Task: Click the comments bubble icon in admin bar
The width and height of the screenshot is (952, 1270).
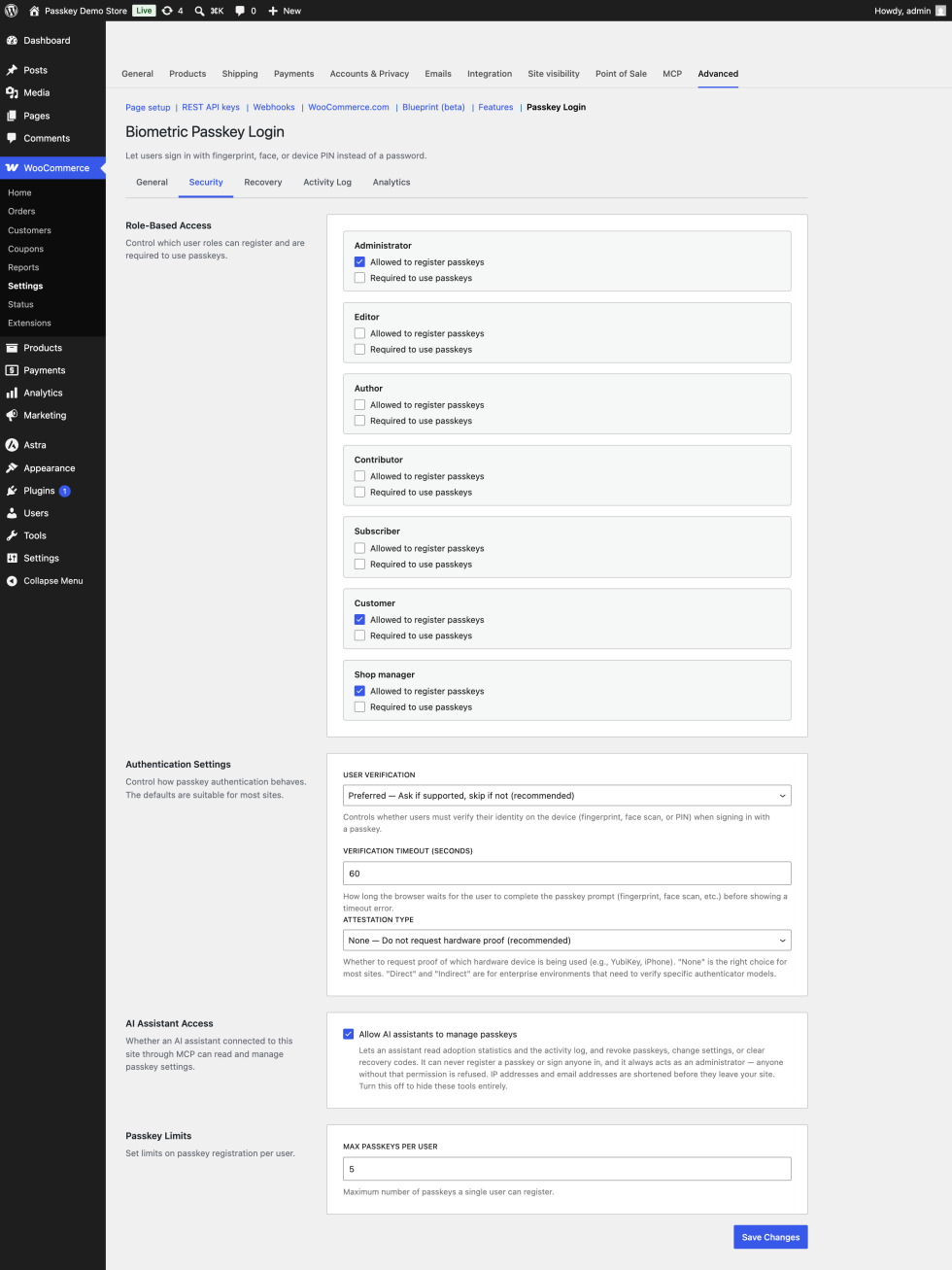Action: [x=240, y=11]
